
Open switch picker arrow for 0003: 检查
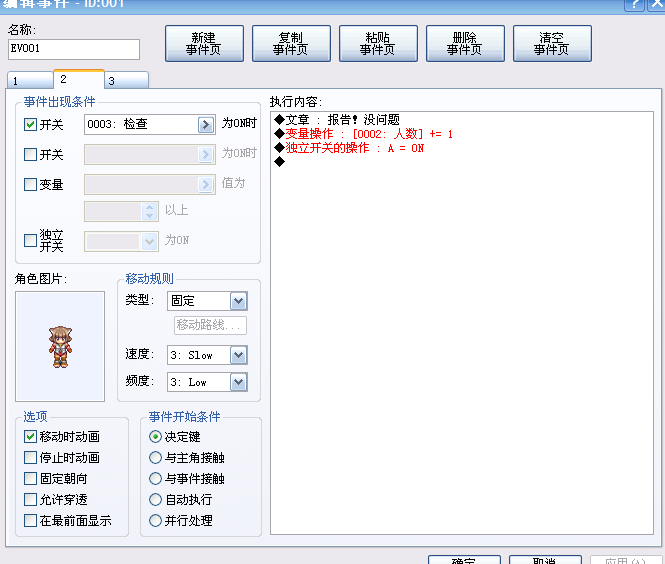tap(206, 125)
